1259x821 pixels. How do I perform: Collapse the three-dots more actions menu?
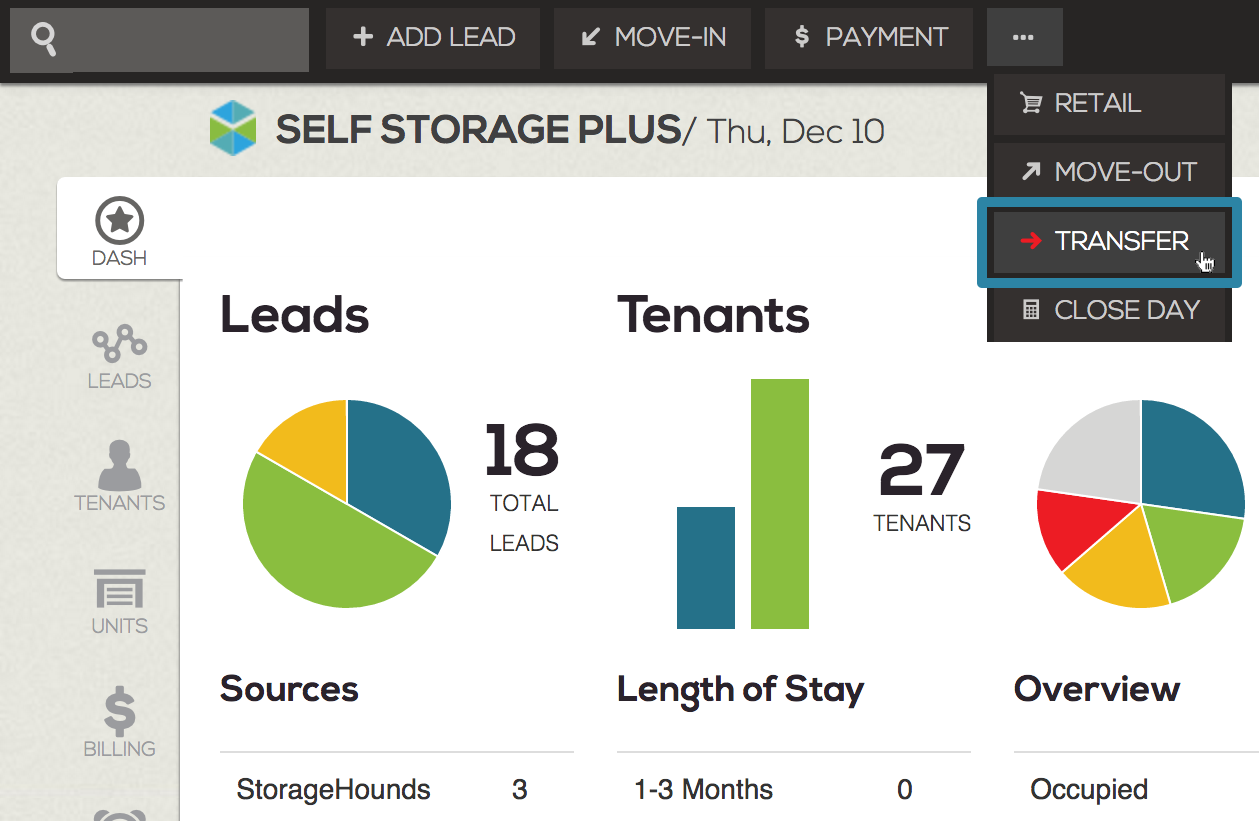pos(1024,38)
